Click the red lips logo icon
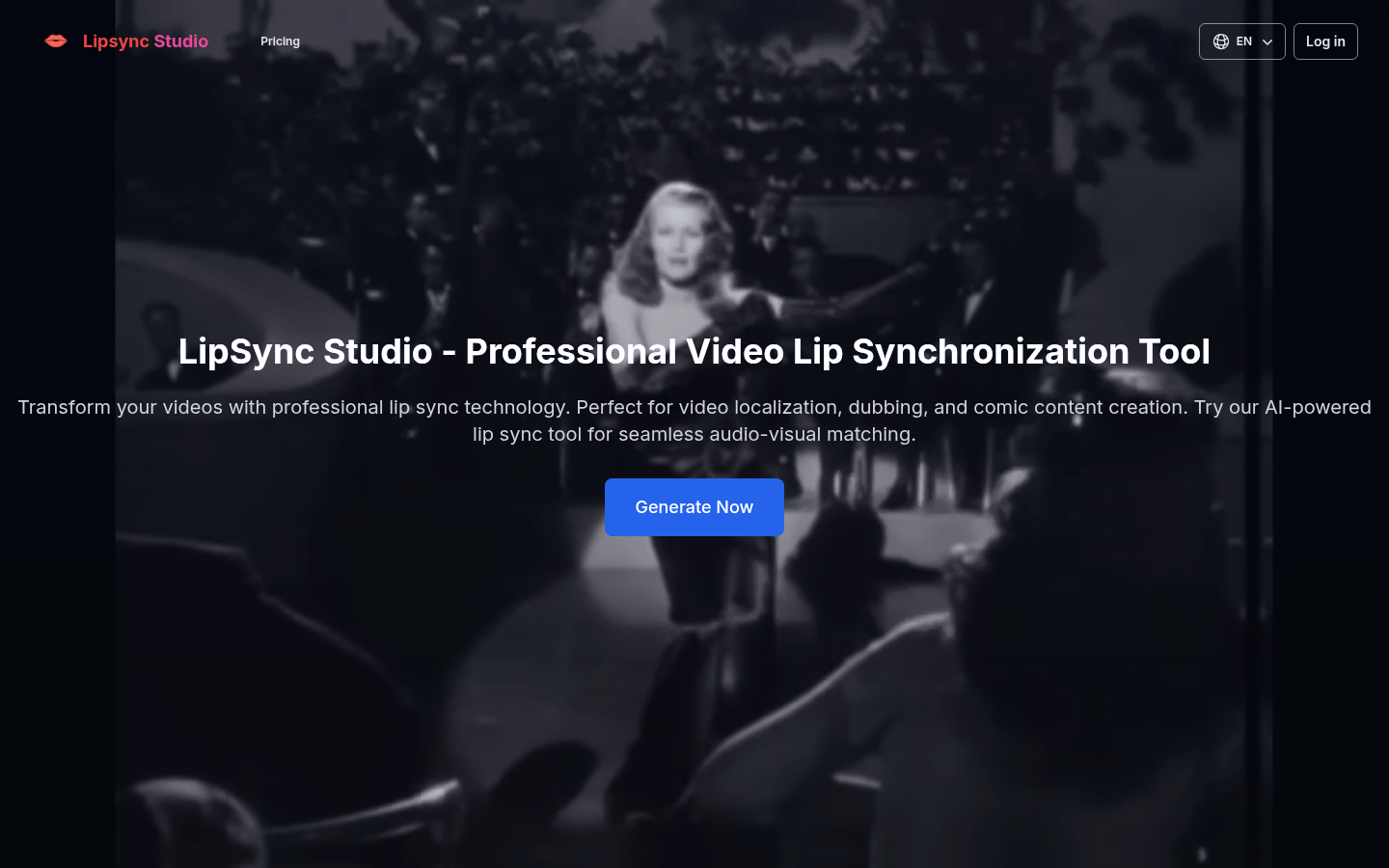The image size is (1389, 868). pos(56,41)
